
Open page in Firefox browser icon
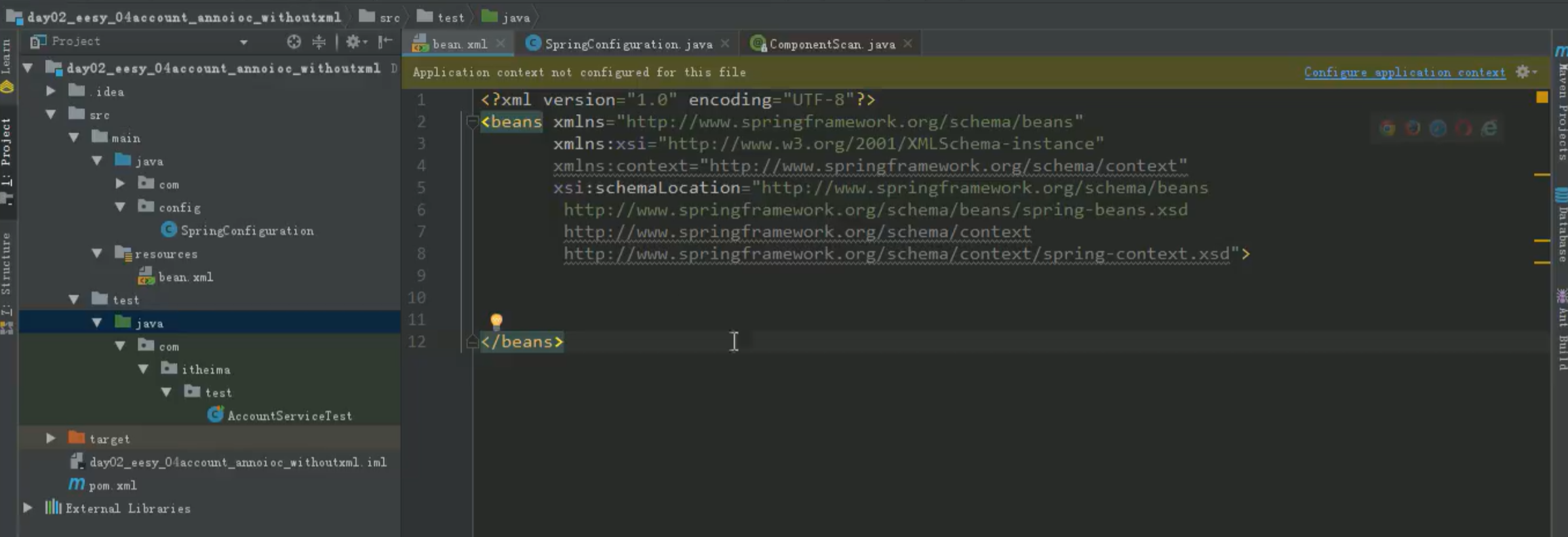[x=1413, y=129]
